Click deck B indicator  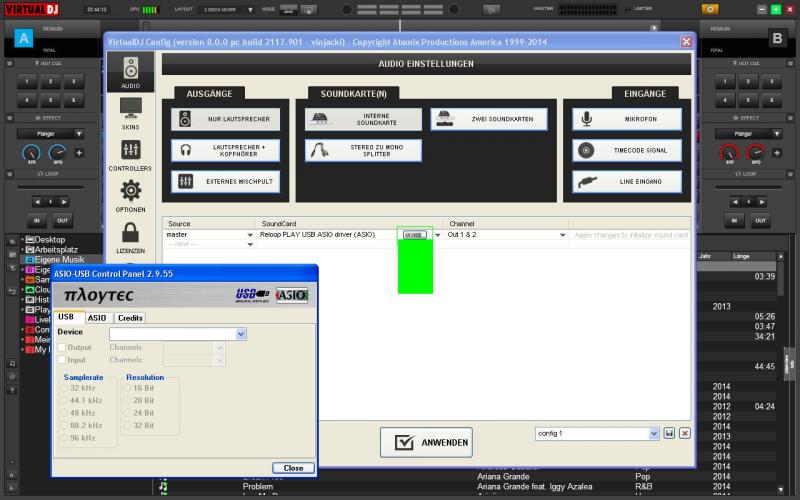[777, 38]
